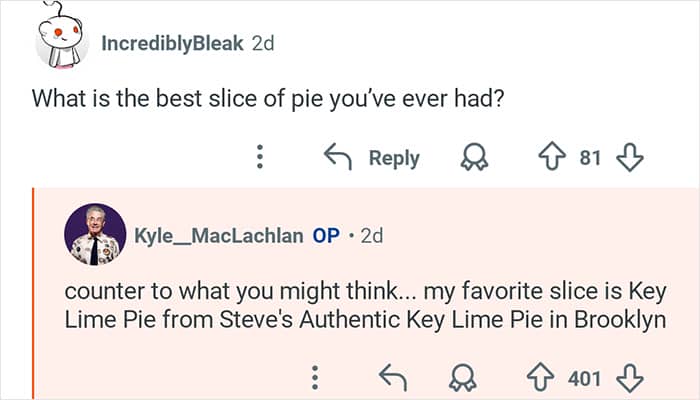The image size is (700, 400).
Task: Visit the Kyle__MacLachlan username link
Action: coord(218,236)
